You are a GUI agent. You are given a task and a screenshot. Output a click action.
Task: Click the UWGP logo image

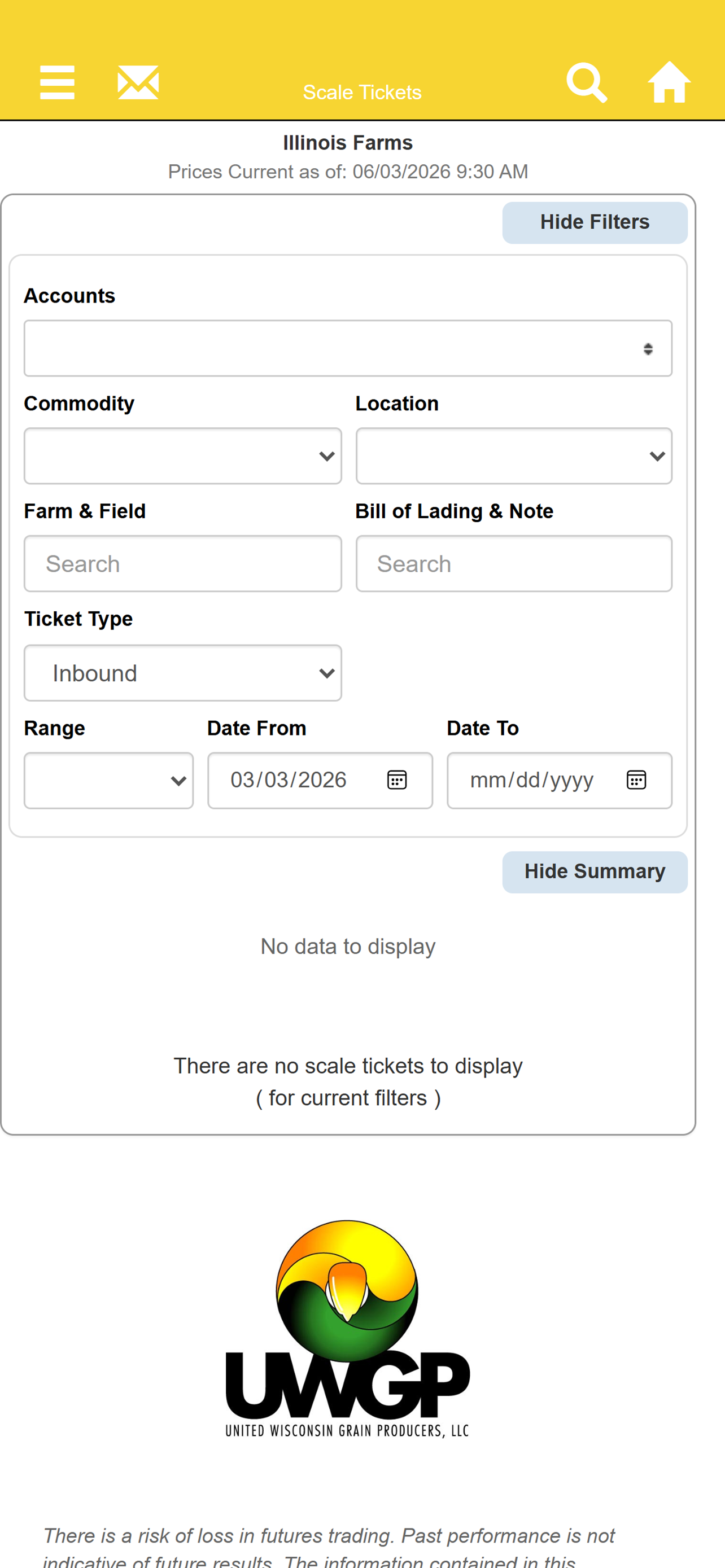tap(348, 1329)
